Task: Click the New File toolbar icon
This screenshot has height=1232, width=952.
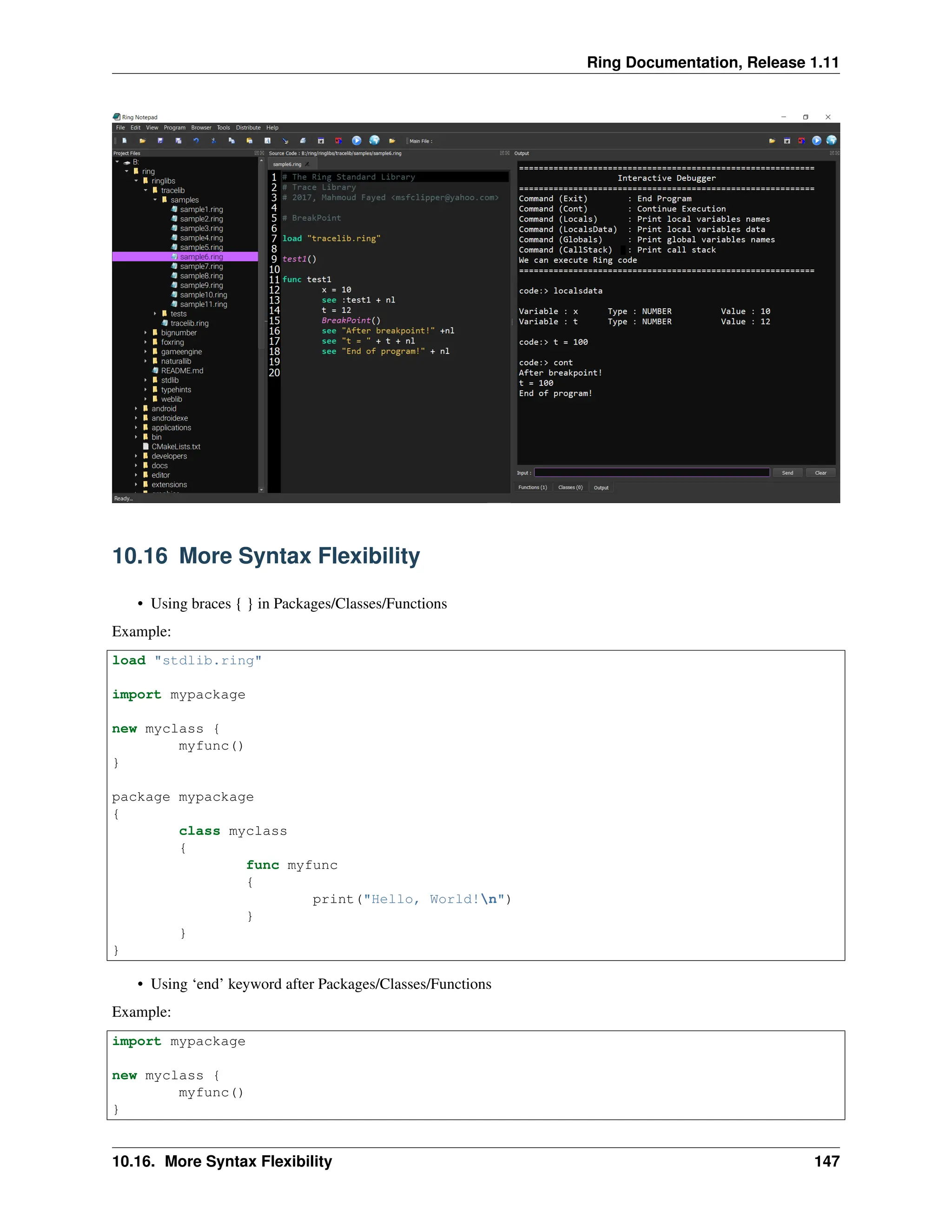Action: pyautogui.click(x=124, y=140)
